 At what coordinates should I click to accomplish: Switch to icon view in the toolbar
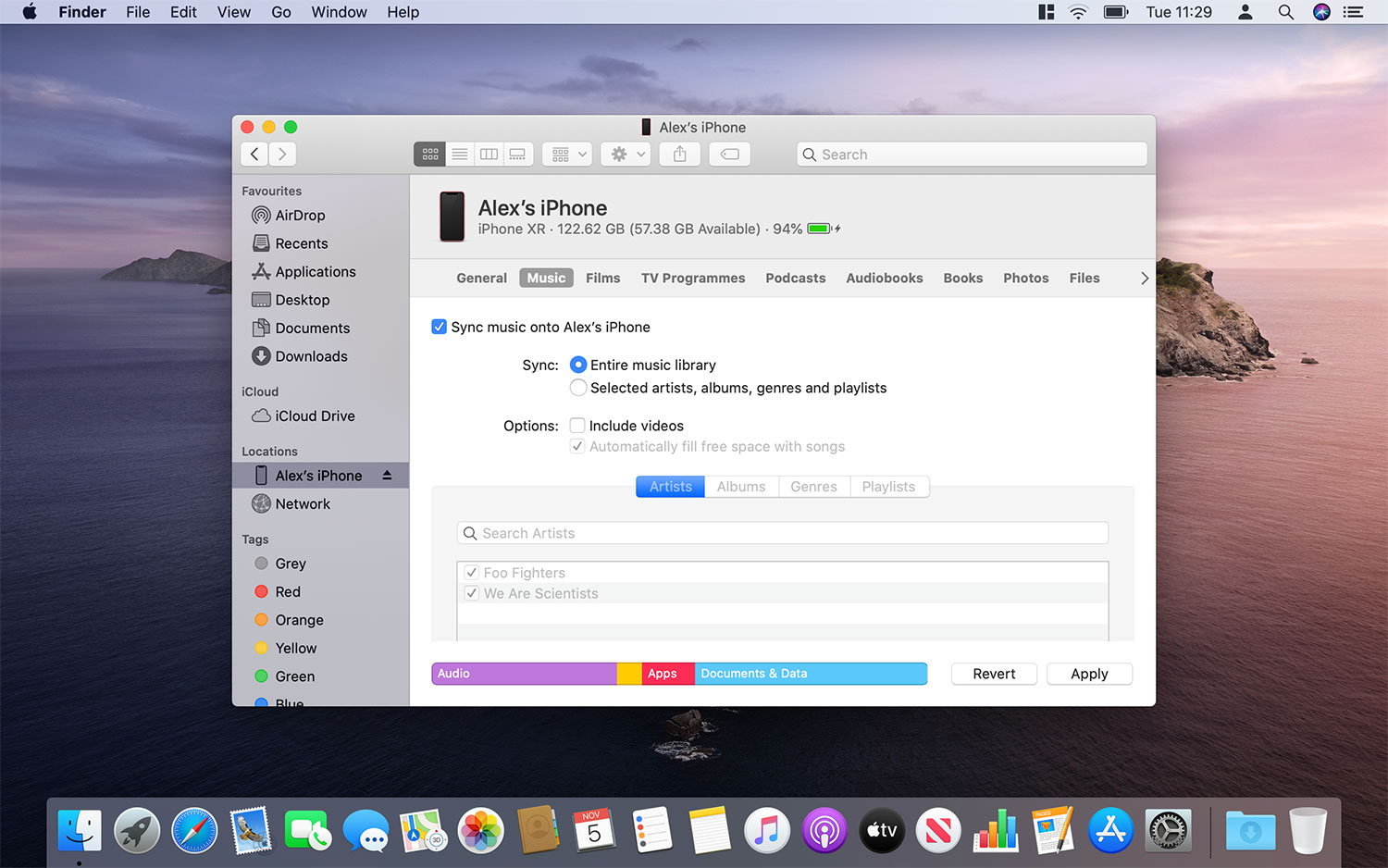pyautogui.click(x=428, y=154)
